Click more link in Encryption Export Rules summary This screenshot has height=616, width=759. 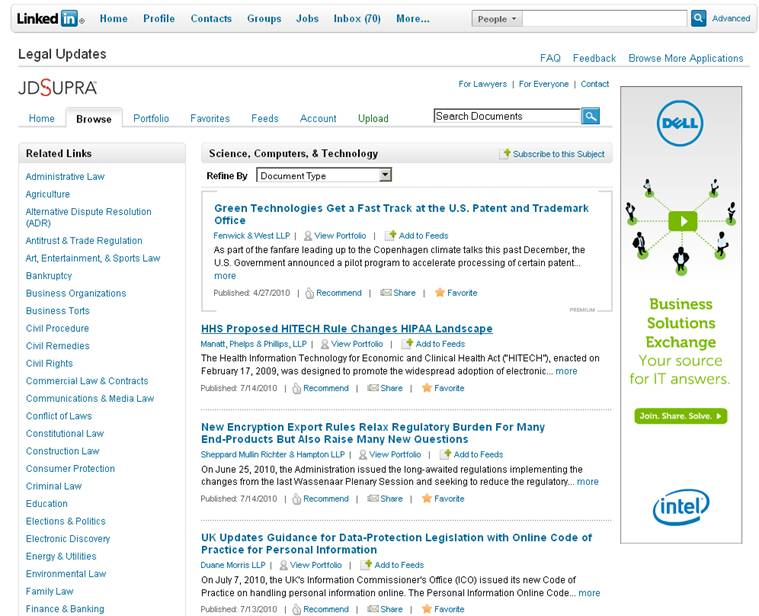tap(588, 481)
